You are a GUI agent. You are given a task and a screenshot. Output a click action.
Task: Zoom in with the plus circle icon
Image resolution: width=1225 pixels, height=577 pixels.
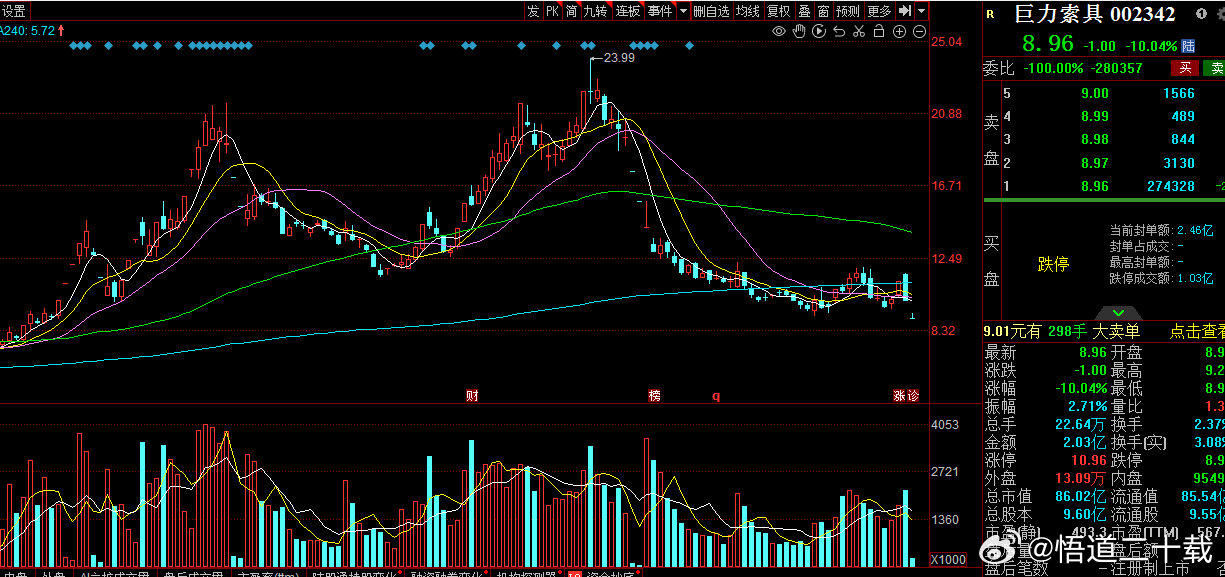(899, 32)
